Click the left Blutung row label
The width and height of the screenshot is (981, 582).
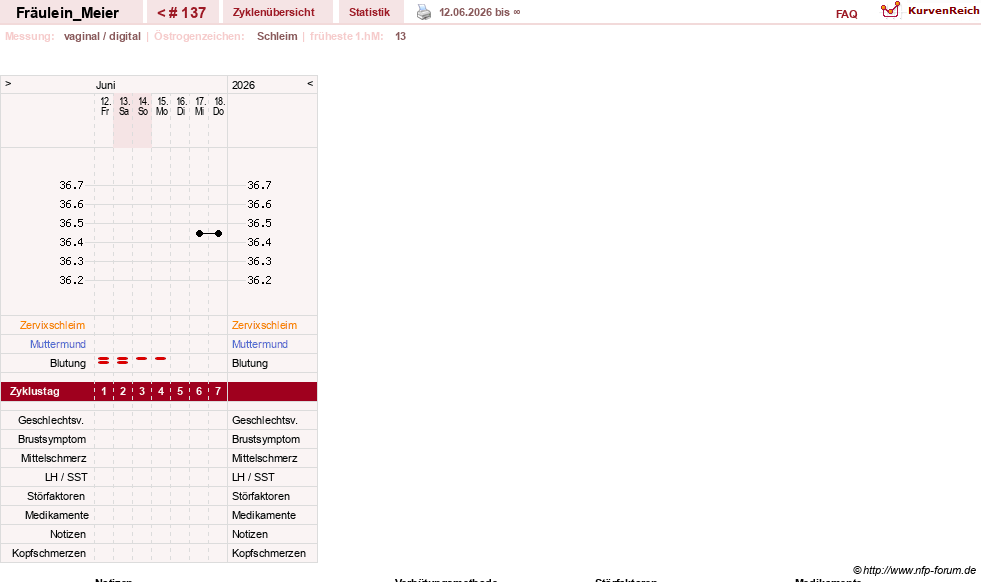point(68,363)
